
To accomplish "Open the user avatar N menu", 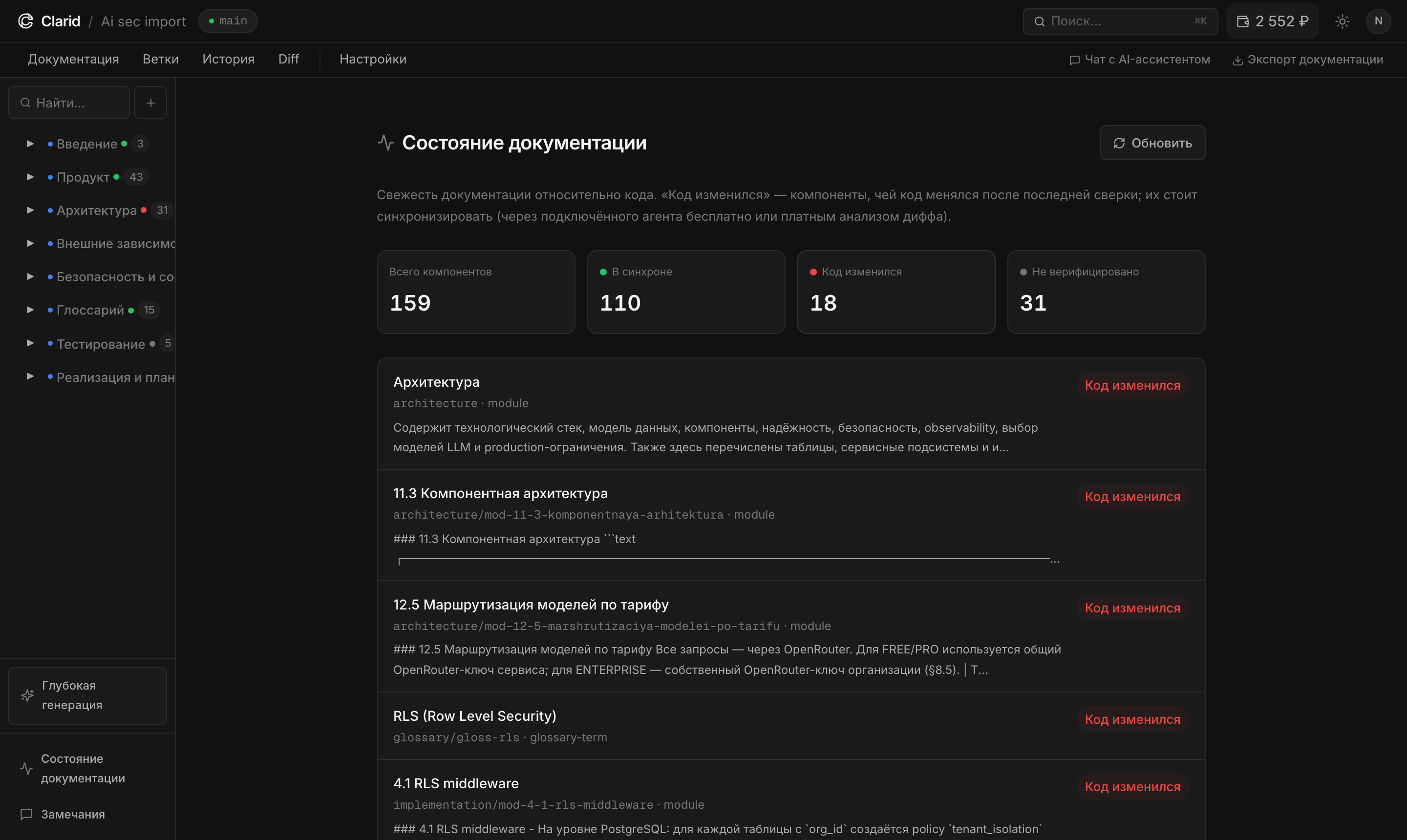I will point(1378,21).
